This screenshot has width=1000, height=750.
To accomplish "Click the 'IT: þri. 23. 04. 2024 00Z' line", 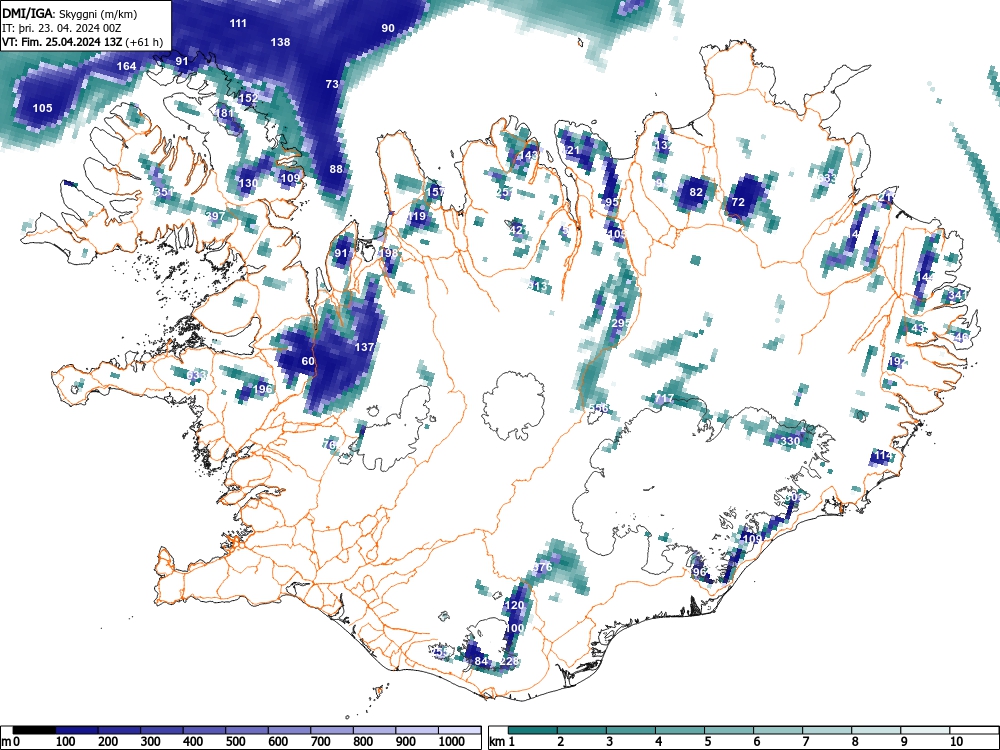I will point(61,28).
